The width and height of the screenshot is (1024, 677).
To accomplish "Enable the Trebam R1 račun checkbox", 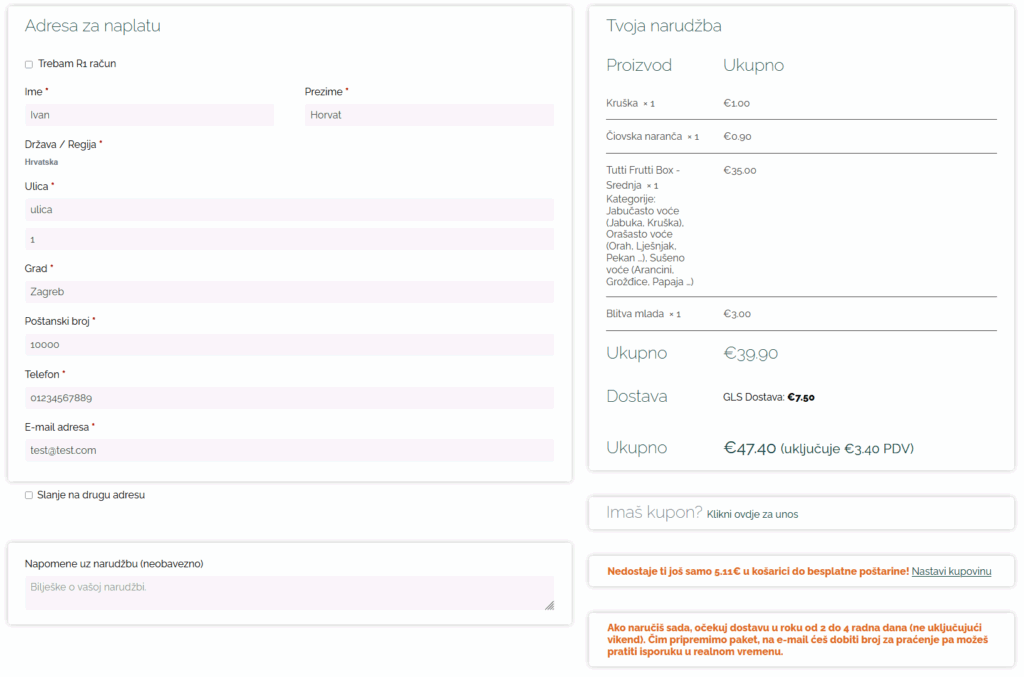I will pyautogui.click(x=29, y=65).
